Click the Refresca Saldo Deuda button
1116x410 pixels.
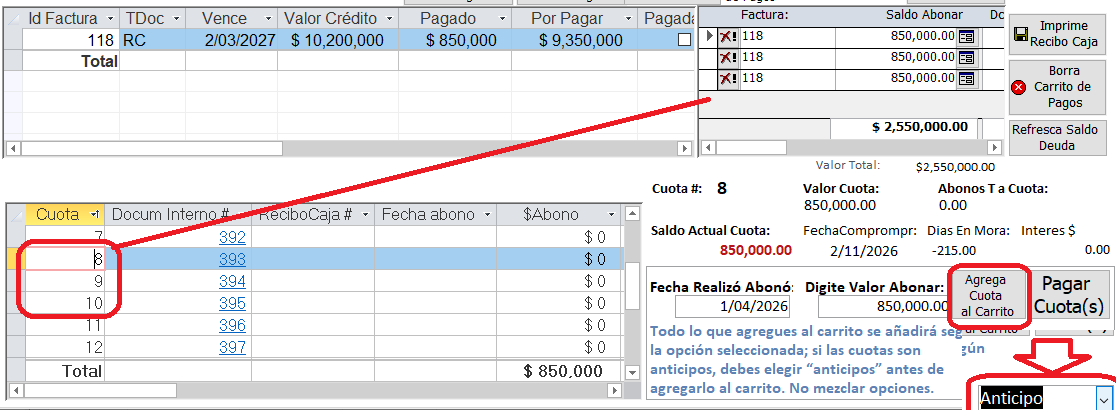click(x=1056, y=137)
